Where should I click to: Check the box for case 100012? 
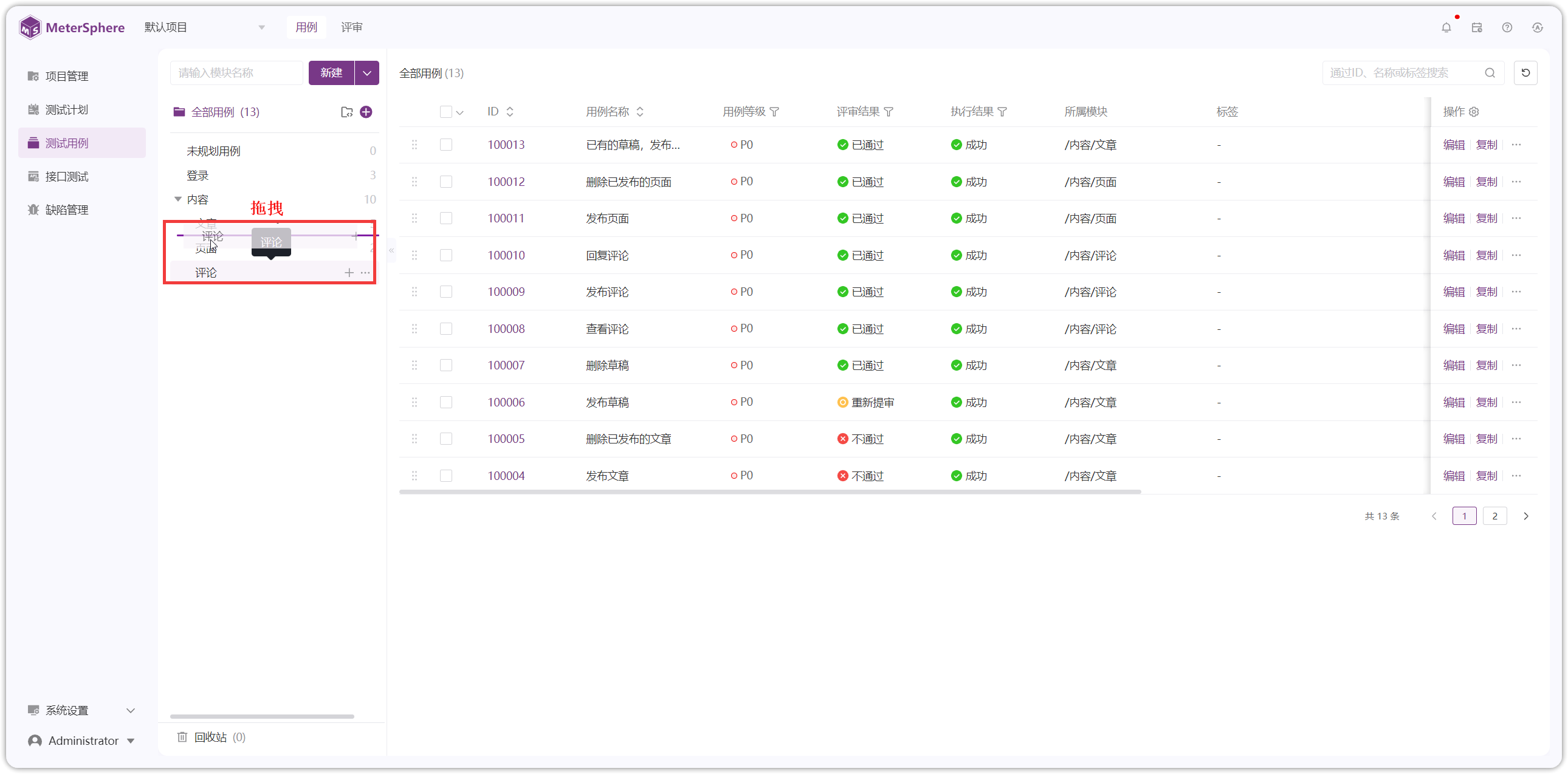pos(446,182)
